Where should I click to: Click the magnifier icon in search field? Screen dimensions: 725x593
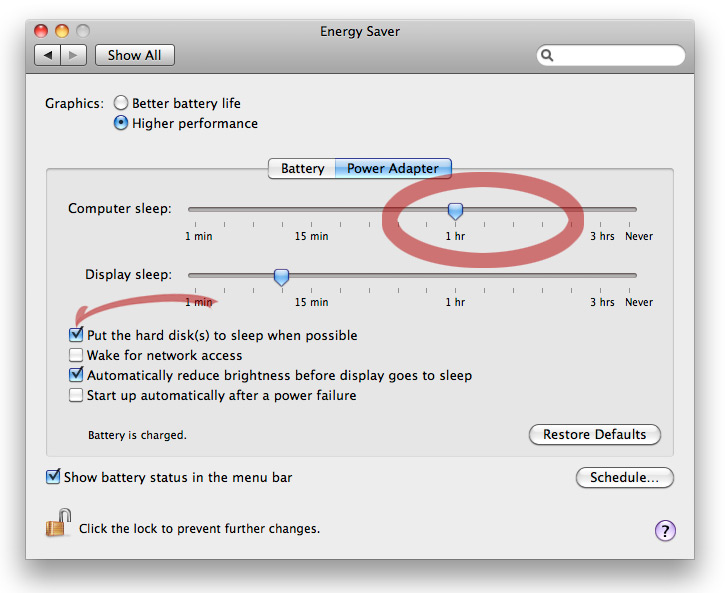point(547,55)
